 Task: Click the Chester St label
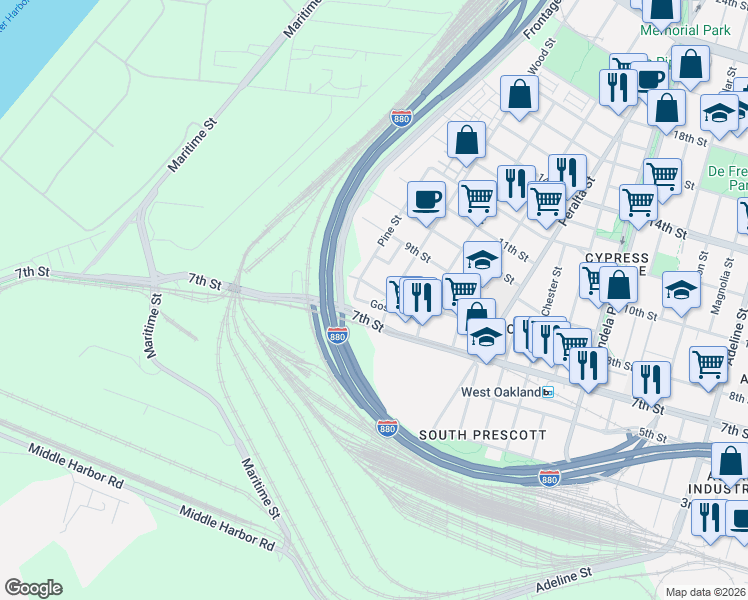click(x=552, y=292)
